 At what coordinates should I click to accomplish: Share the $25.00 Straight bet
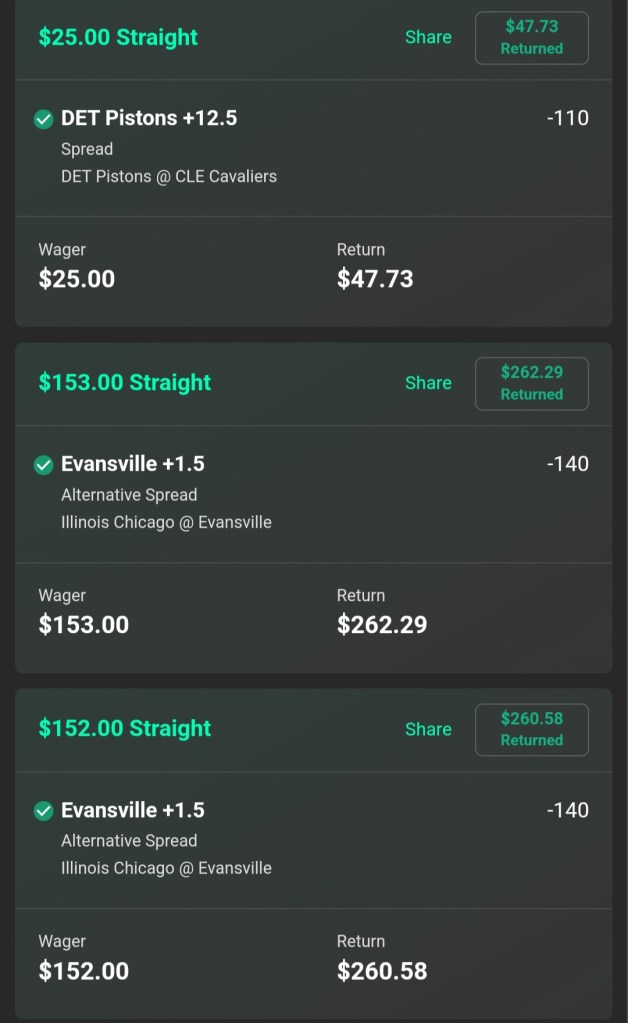(428, 37)
